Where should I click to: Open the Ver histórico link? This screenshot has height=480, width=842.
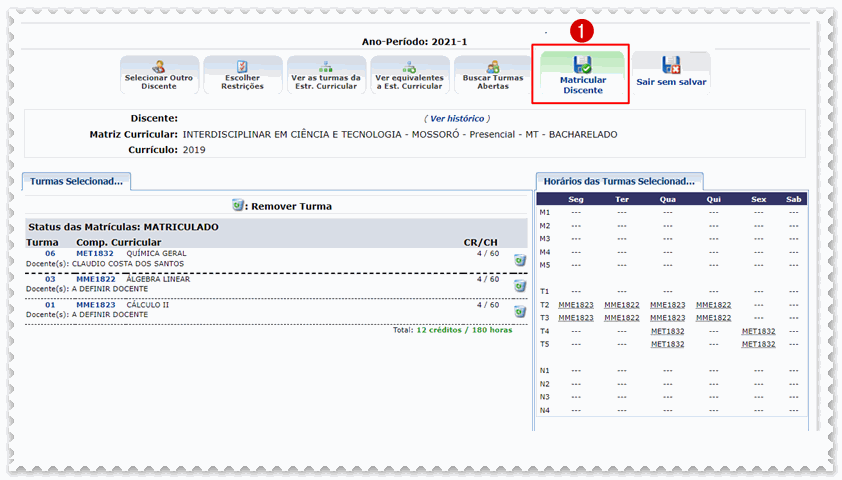pos(458,118)
